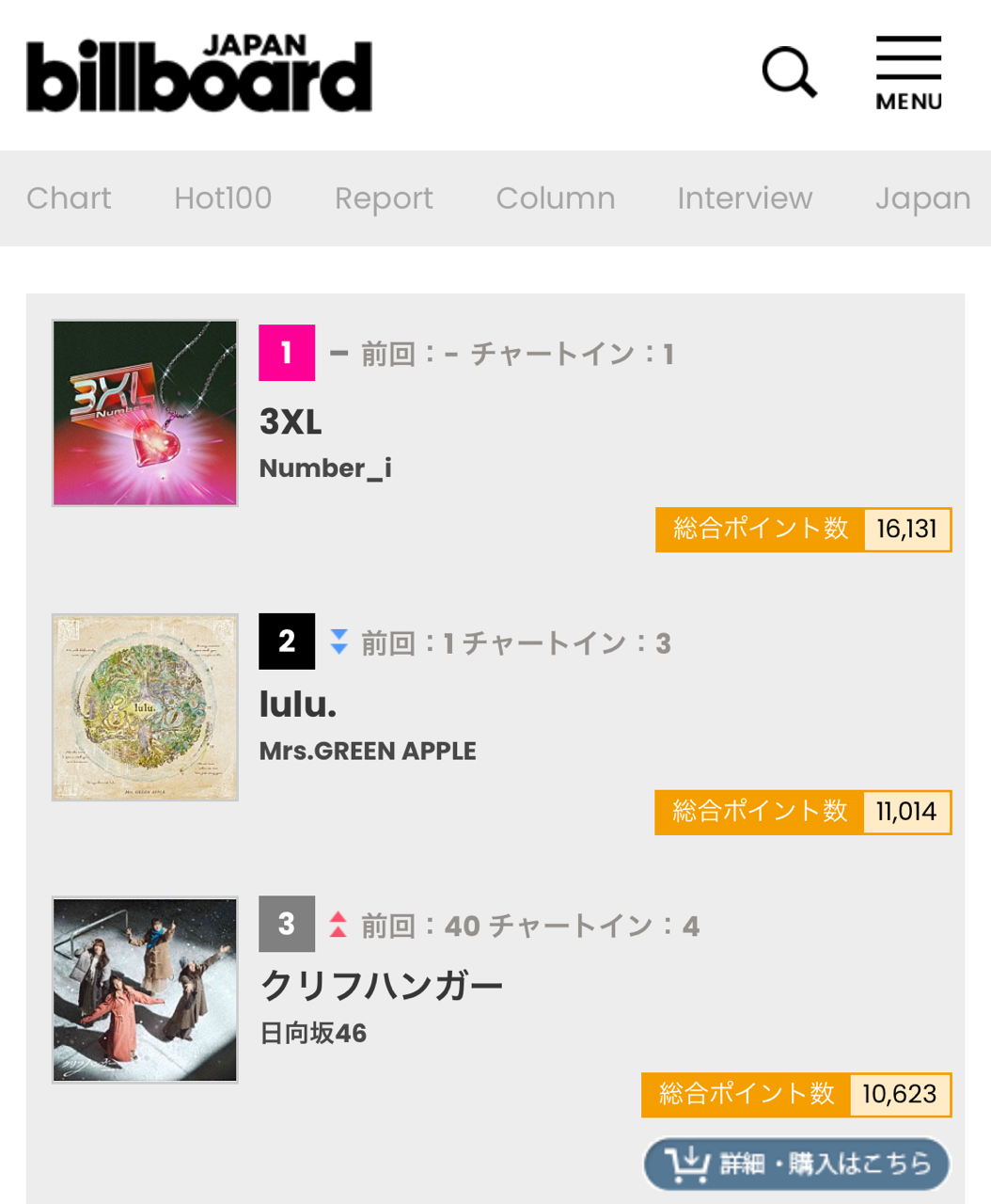Click the 3XL album cover thumbnail
991x1204 pixels.
pos(145,413)
